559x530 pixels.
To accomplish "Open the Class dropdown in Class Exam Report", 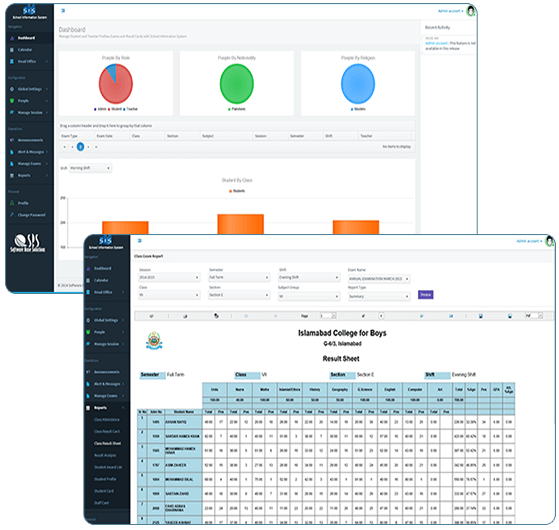I will point(169,295).
